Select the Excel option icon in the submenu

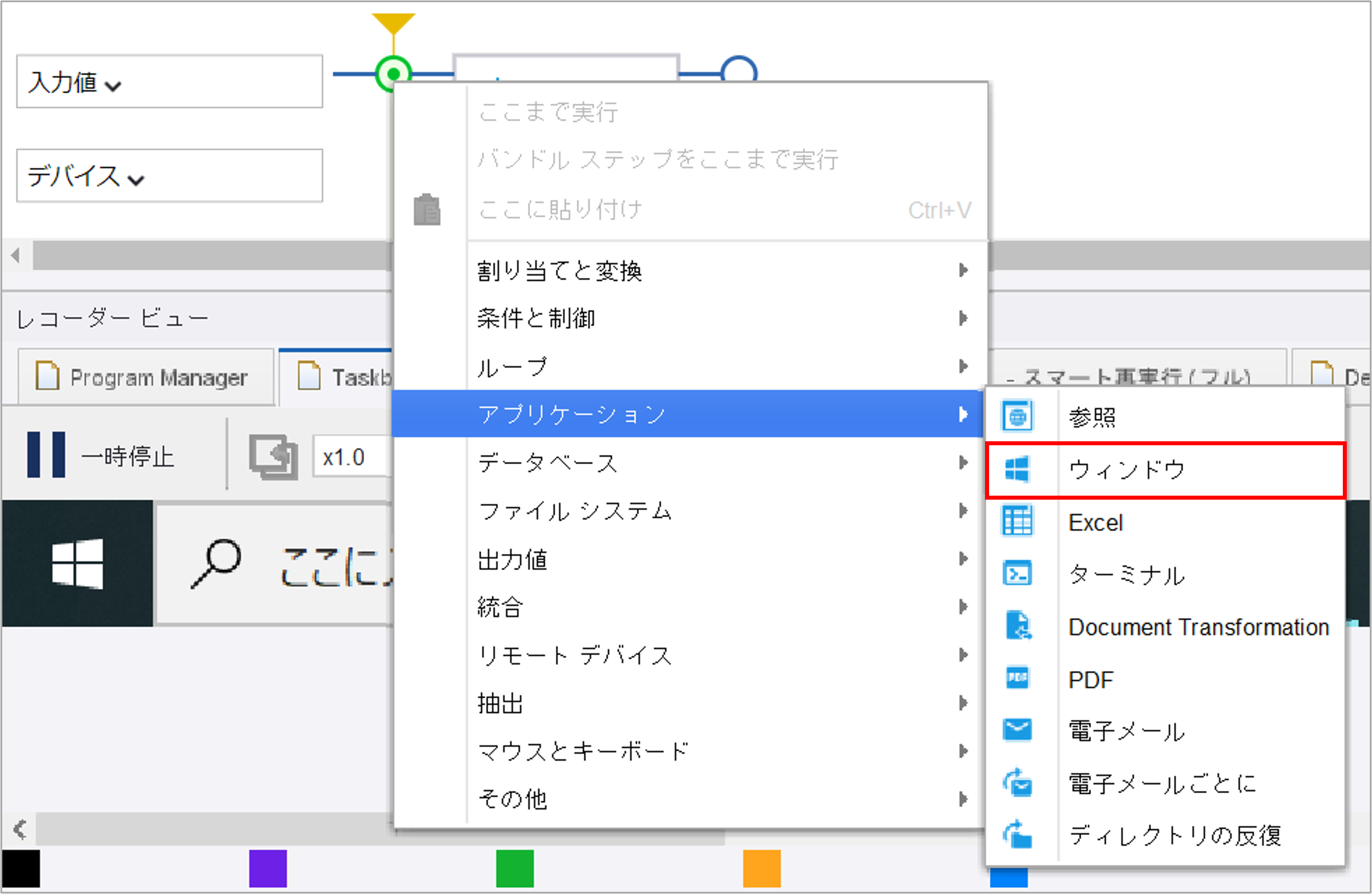[1018, 521]
